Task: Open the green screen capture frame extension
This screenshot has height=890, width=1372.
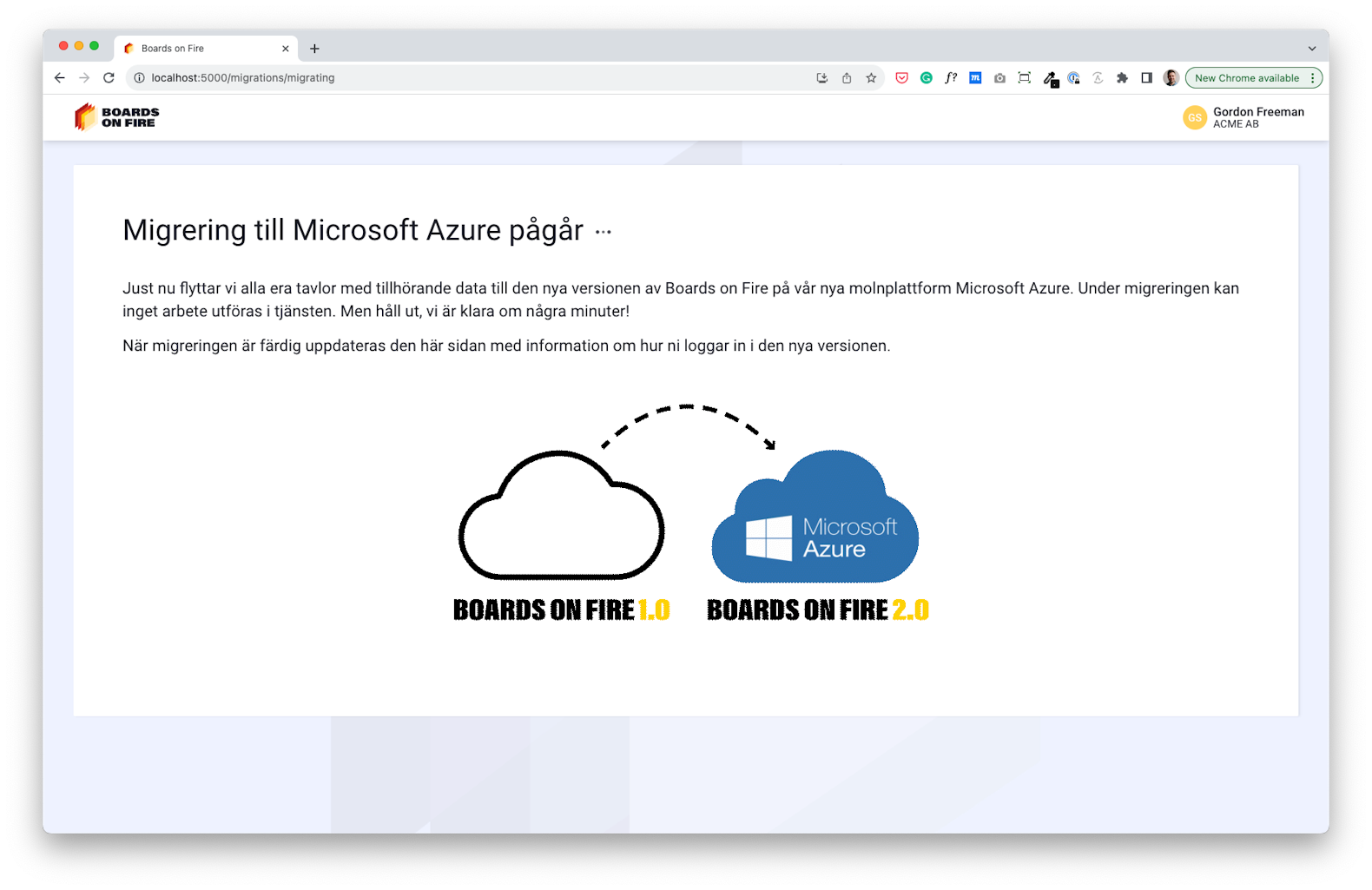Action: (1025, 78)
